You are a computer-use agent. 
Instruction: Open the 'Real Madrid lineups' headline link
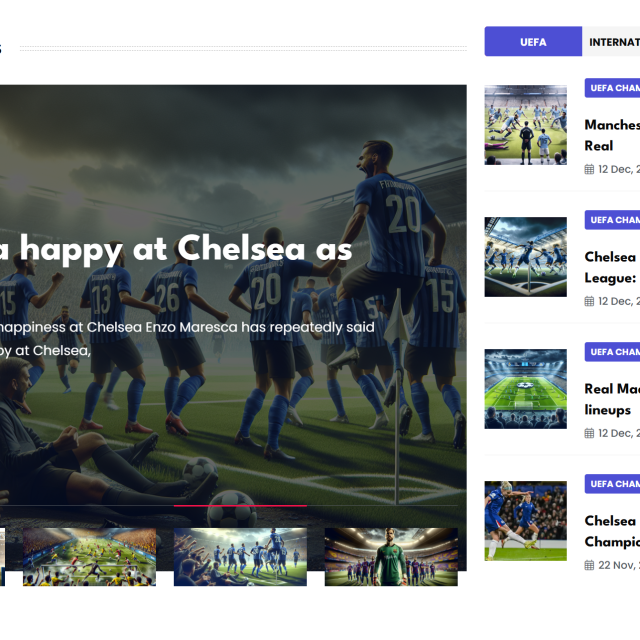pyautogui.click(x=611, y=399)
